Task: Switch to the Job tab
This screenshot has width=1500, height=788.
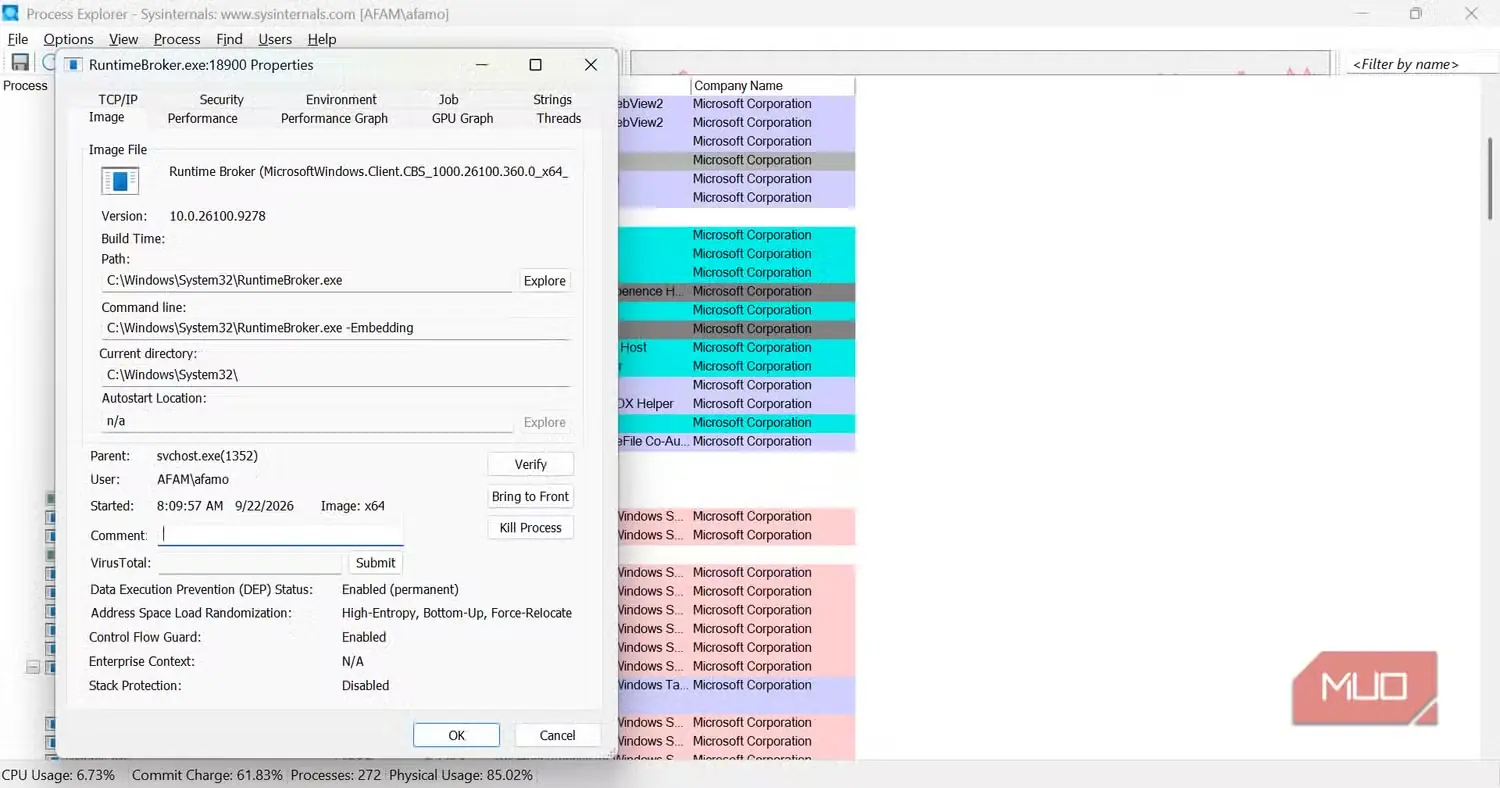Action: [x=448, y=99]
